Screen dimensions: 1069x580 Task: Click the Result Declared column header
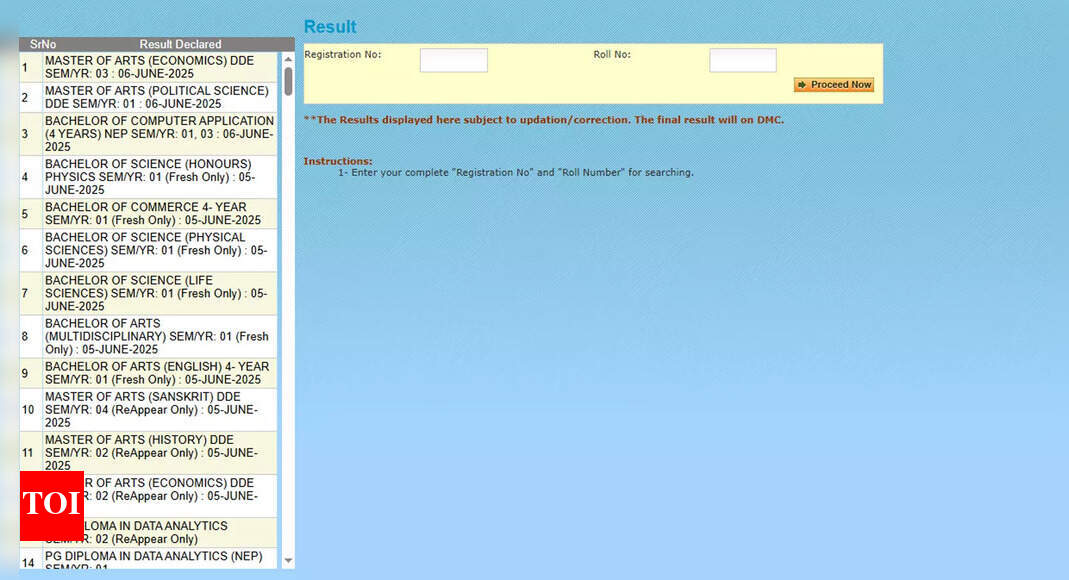pos(180,44)
